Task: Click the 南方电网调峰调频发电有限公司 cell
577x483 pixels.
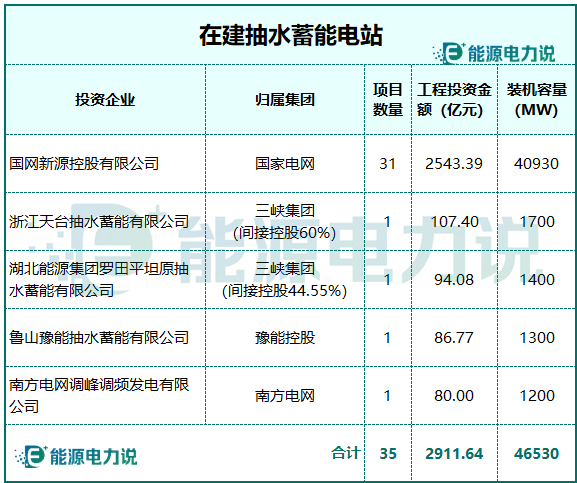Action: [99, 396]
